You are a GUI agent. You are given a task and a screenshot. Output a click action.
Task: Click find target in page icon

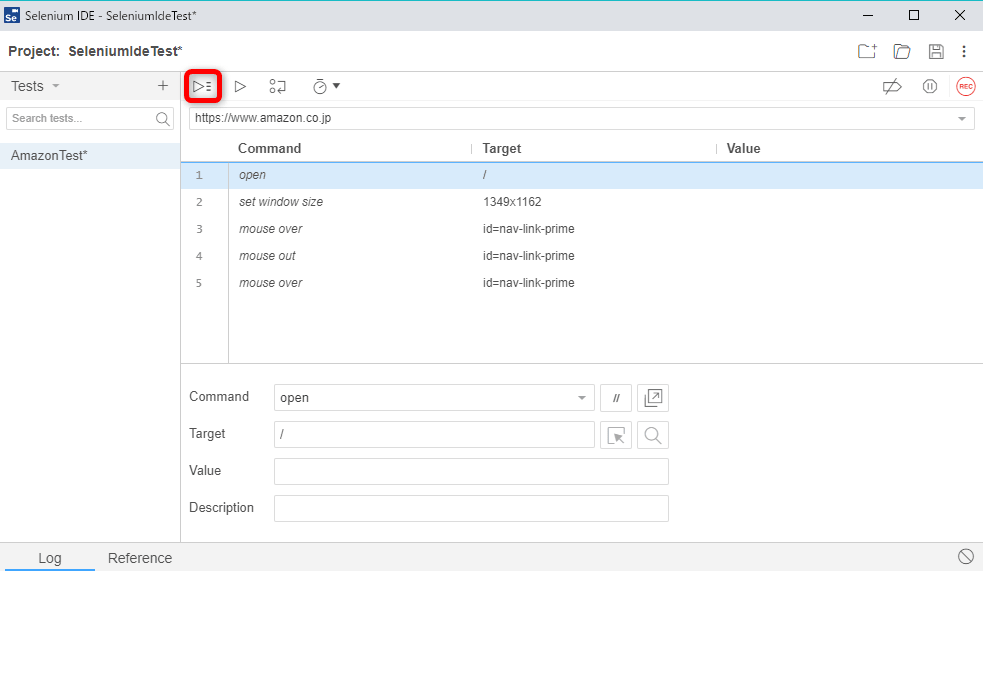(653, 435)
